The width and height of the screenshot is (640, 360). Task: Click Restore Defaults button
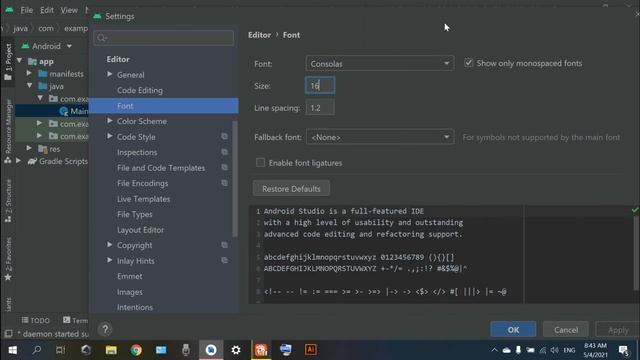pyautogui.click(x=291, y=189)
